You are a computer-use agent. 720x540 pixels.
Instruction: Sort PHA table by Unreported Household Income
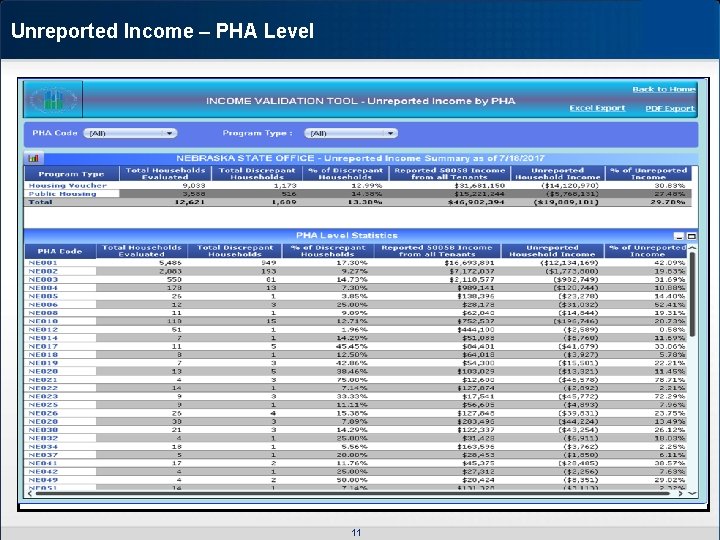point(552,251)
